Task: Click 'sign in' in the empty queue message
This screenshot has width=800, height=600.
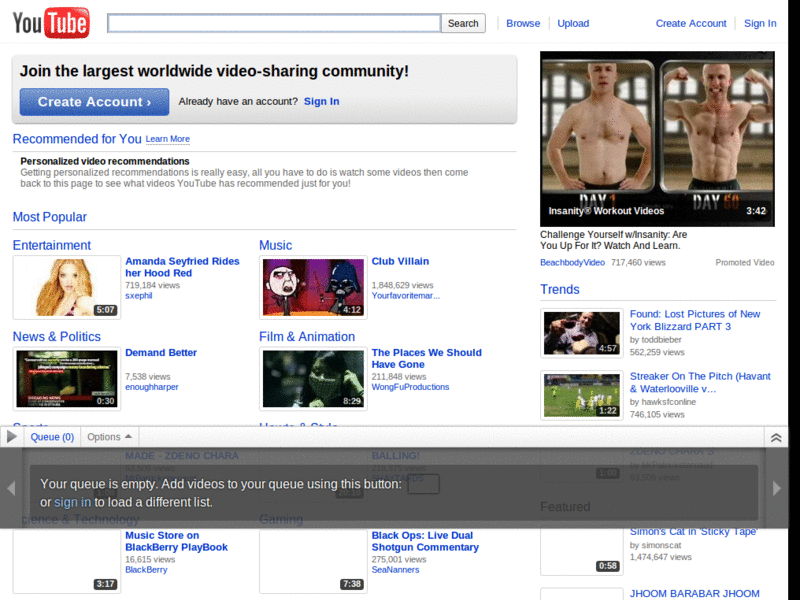Action: tap(72, 502)
